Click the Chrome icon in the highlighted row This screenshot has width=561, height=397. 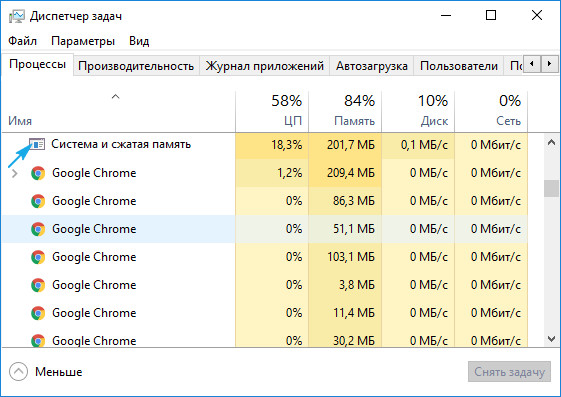[38, 229]
